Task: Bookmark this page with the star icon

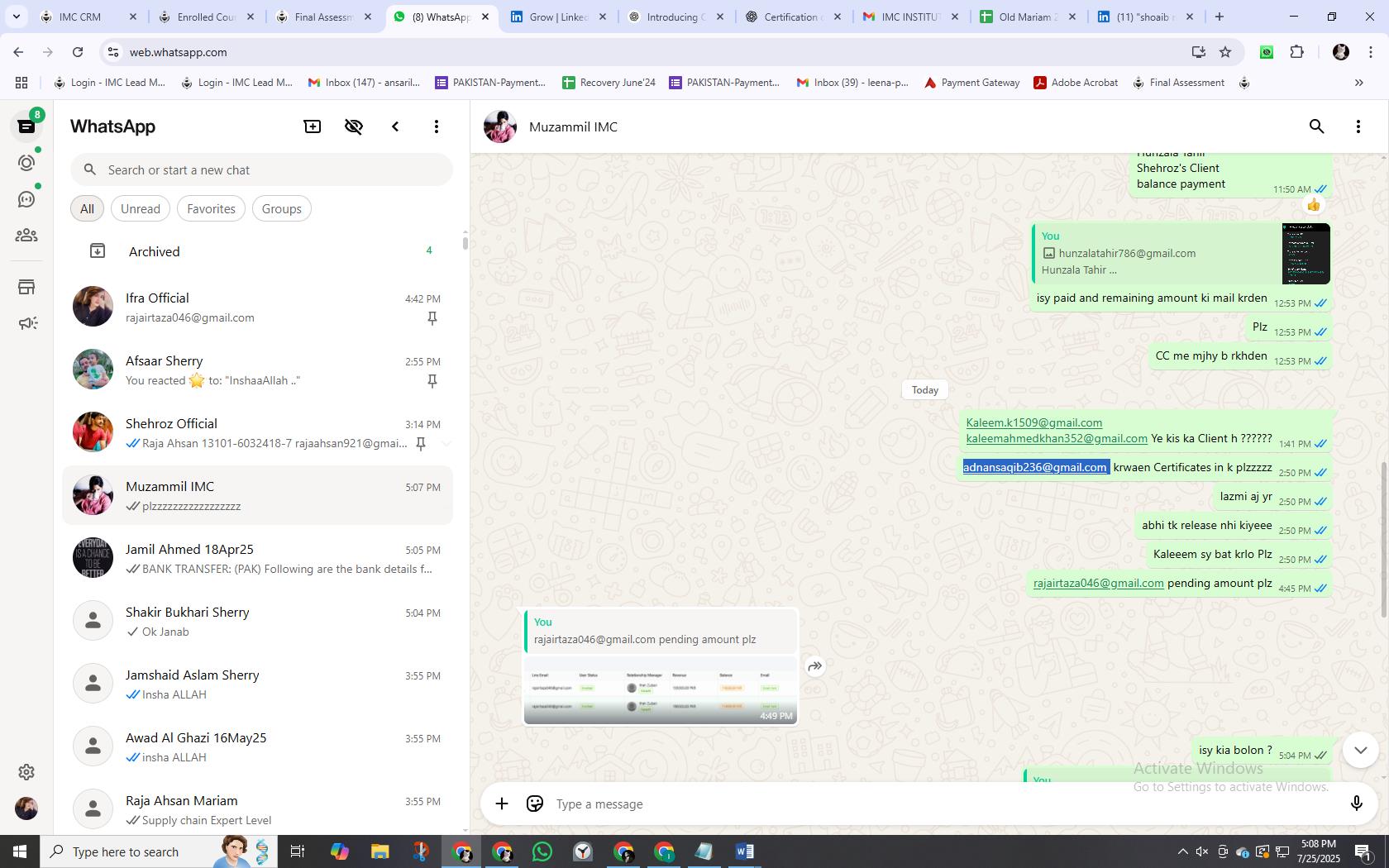Action: (1225, 52)
